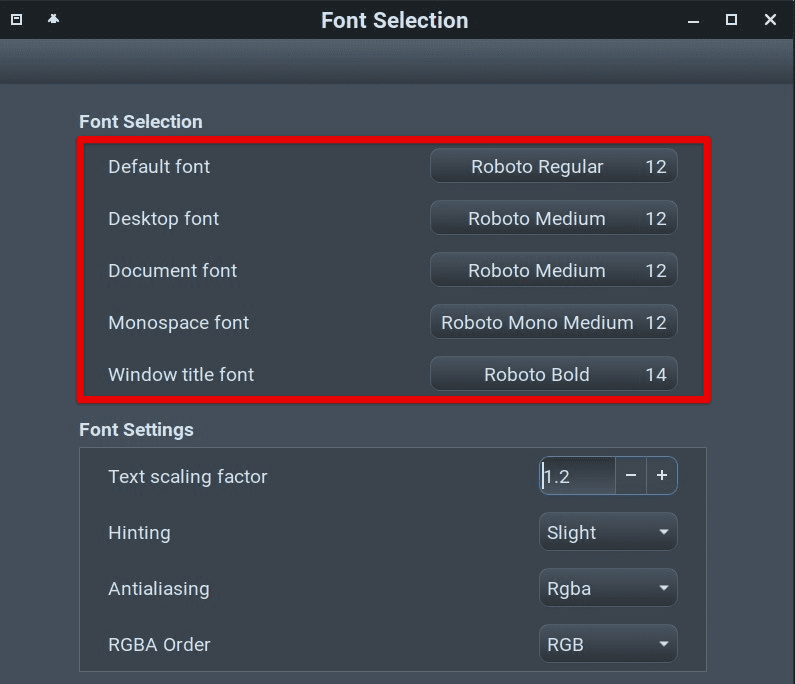Click the pin window icon in title bar
The width and height of the screenshot is (795, 684).
tap(53, 20)
